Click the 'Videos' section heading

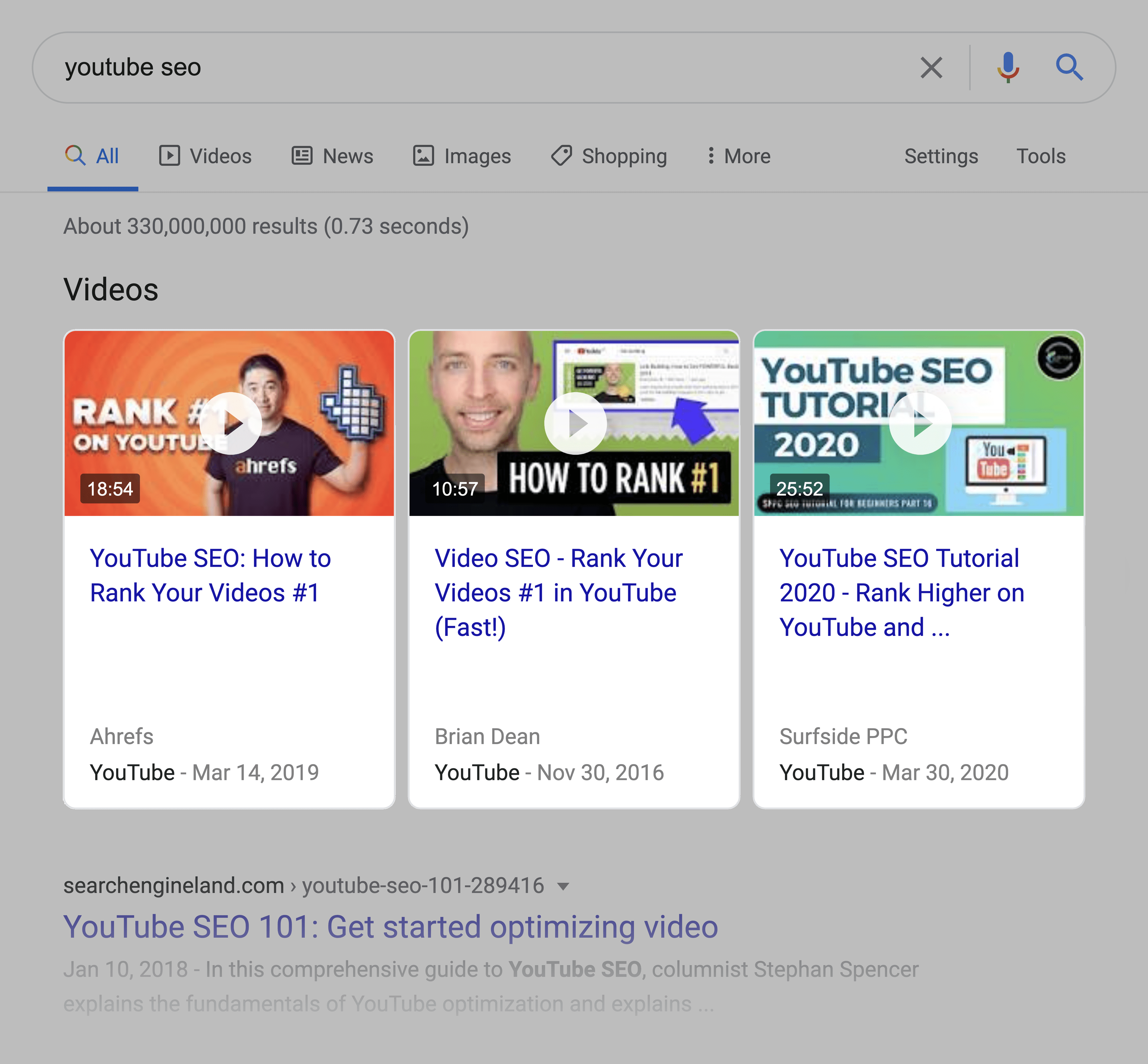coord(111,289)
